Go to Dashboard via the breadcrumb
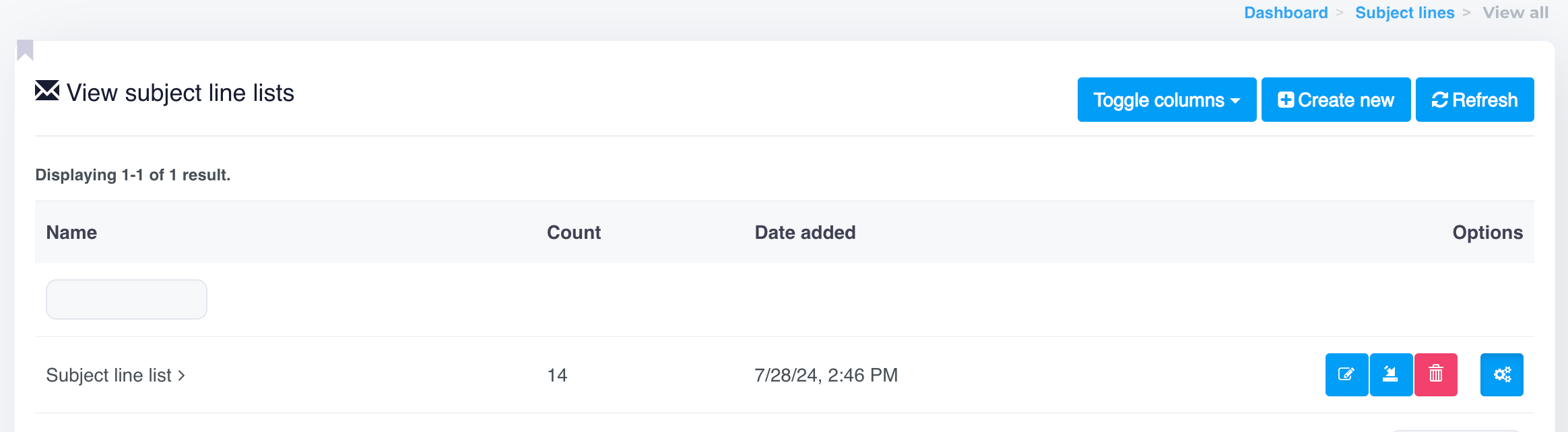The image size is (1568, 432). click(x=1286, y=13)
